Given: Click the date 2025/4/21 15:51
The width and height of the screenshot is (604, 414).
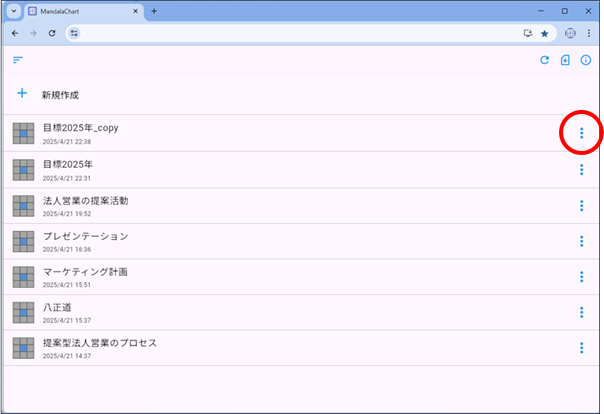Looking at the screenshot, I should (67, 285).
